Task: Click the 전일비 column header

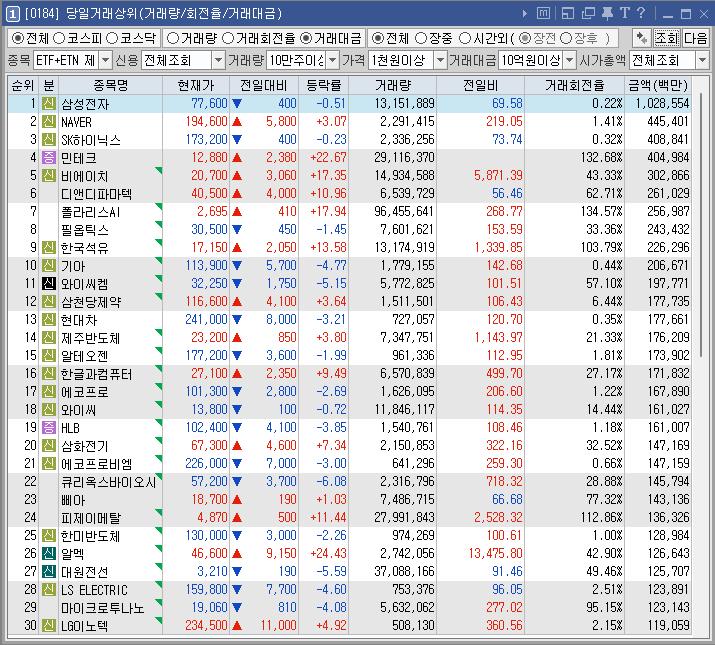Action: coord(481,85)
